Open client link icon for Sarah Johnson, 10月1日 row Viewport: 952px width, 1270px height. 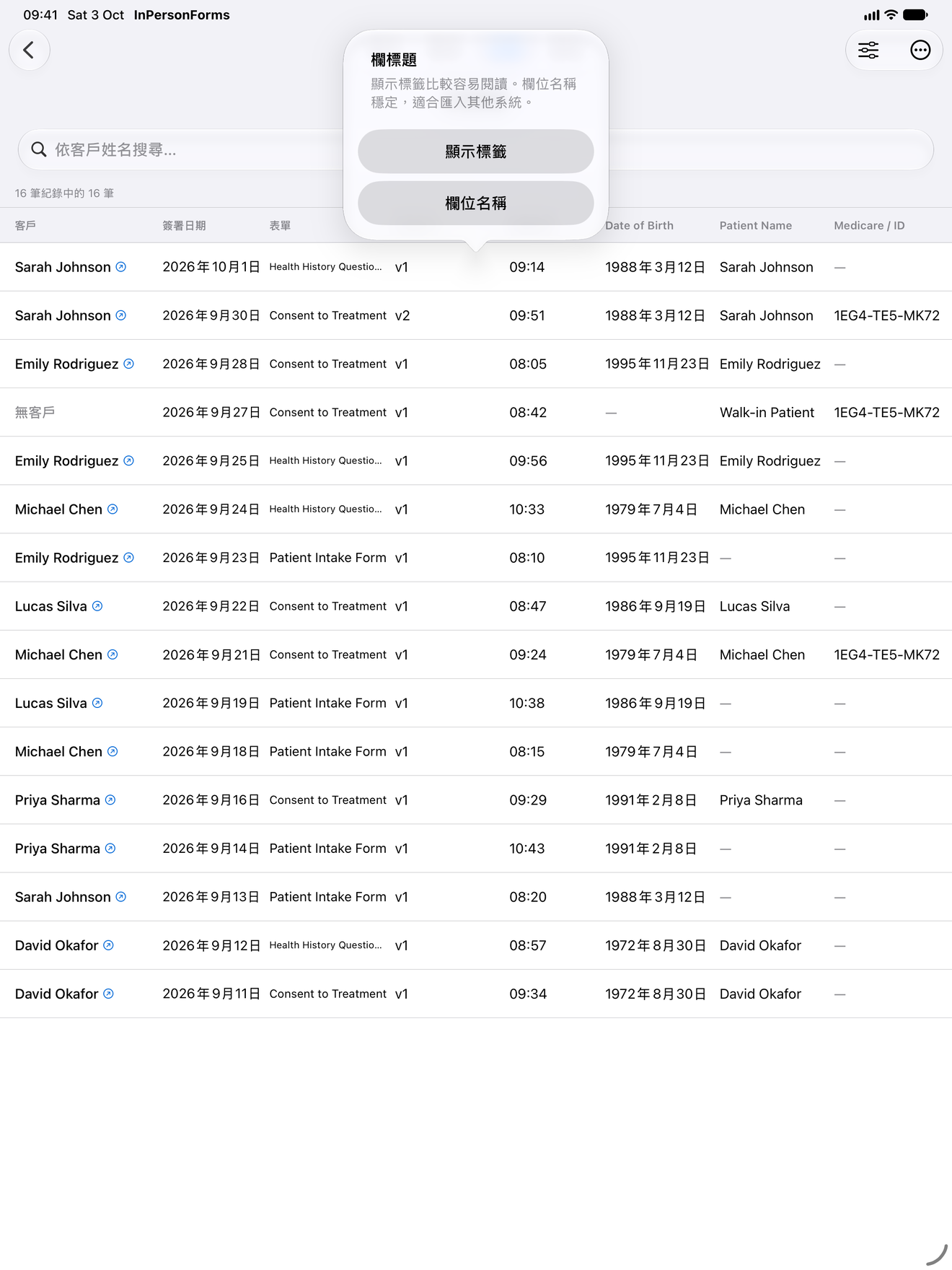pos(121,267)
